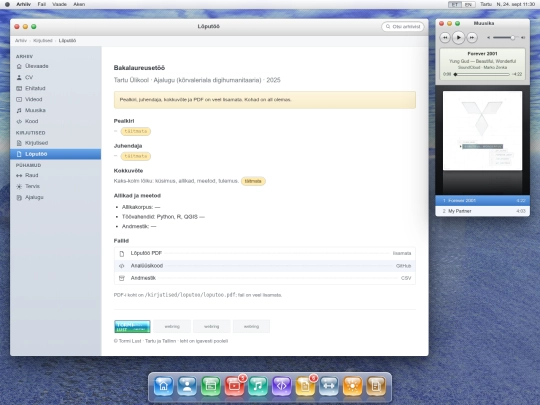Click the Apple logo in menu bar
Viewport: 540px width, 405px height.
(x=7, y=4)
